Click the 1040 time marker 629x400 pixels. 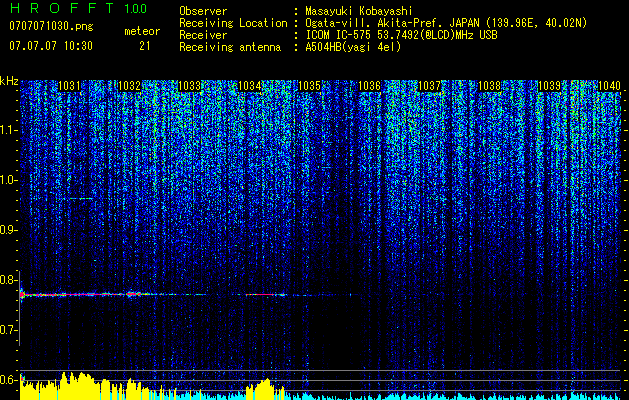pyautogui.click(x=609, y=86)
